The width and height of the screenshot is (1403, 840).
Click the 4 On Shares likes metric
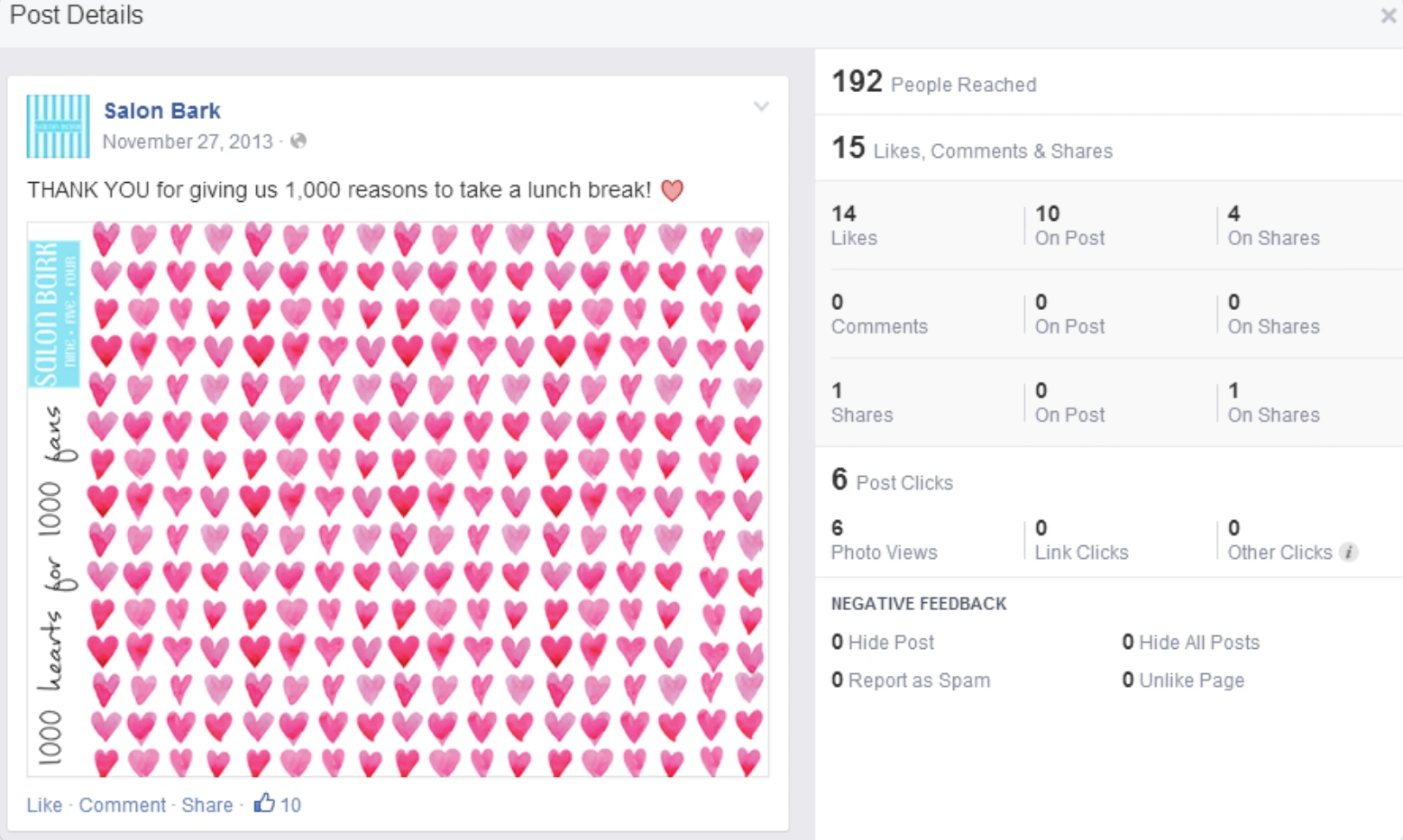1273,225
